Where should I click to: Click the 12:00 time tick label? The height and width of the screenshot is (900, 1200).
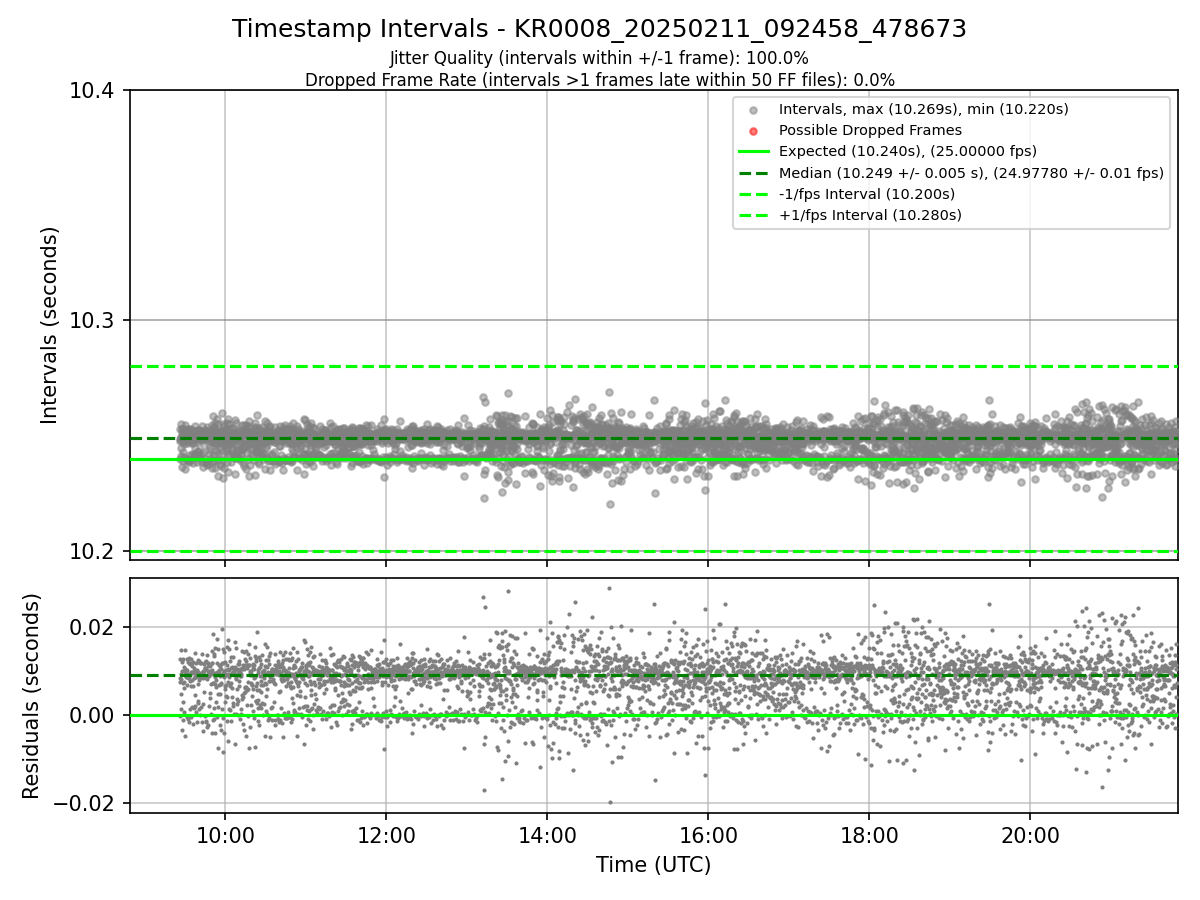tap(386, 834)
